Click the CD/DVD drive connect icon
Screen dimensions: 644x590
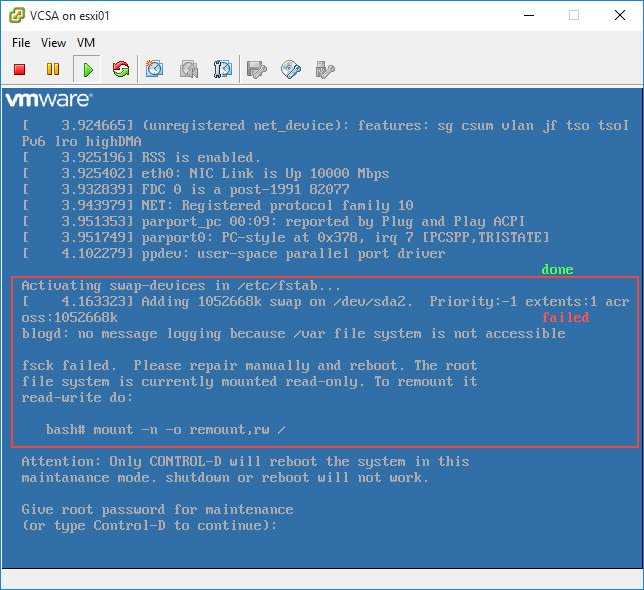click(x=291, y=69)
